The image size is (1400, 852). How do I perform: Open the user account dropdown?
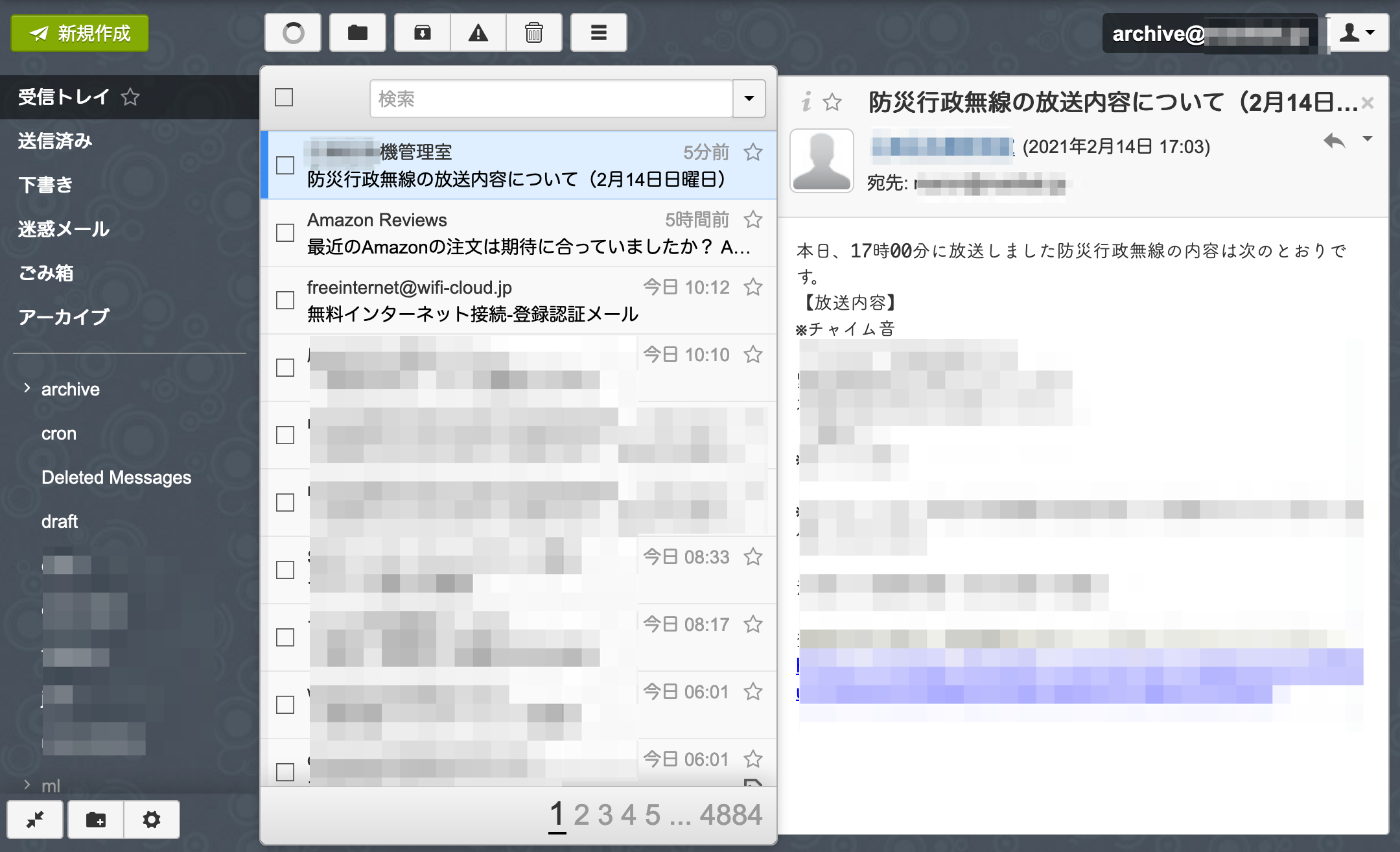[1358, 32]
